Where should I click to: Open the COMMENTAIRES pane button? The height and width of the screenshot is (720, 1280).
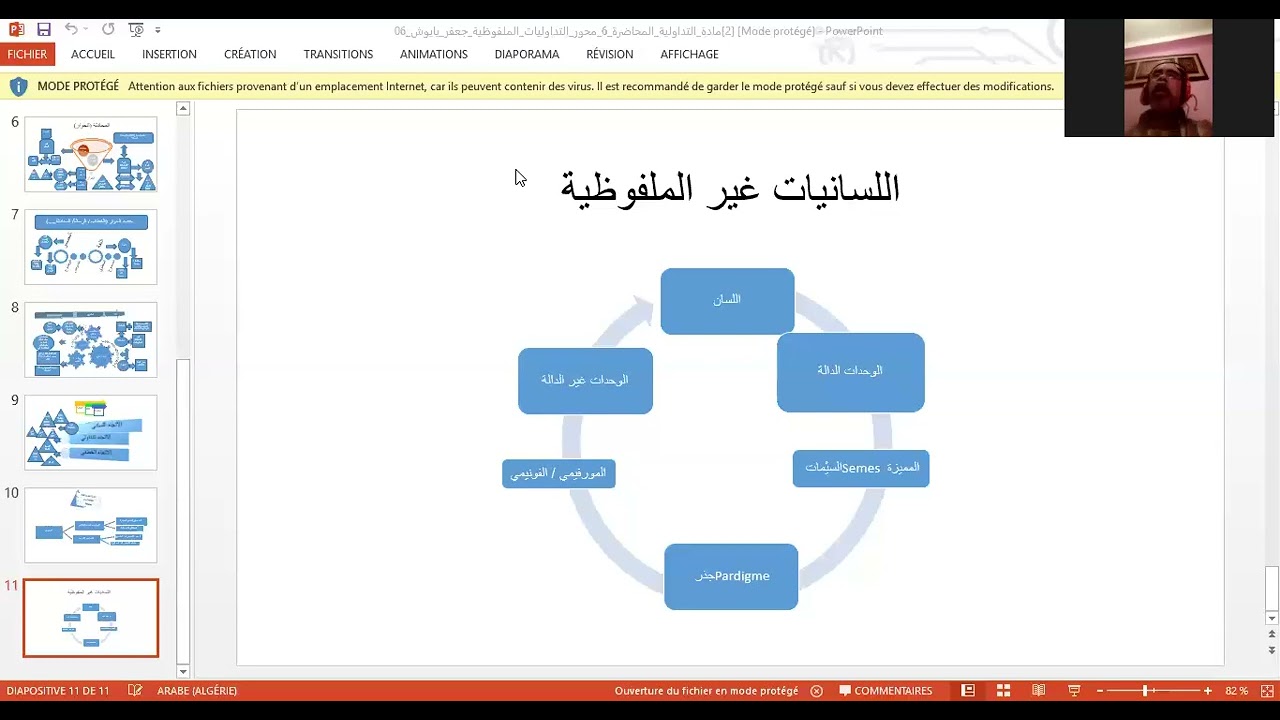(886, 690)
